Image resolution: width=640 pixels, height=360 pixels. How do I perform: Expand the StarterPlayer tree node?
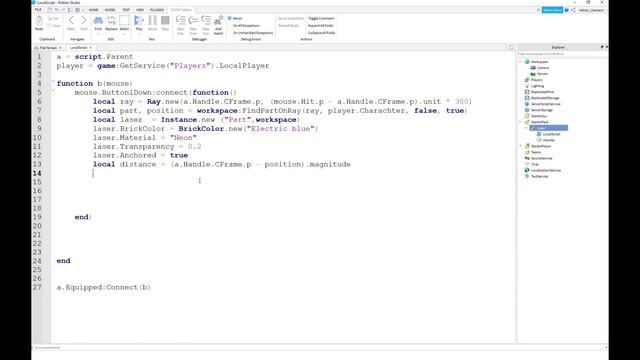(521, 146)
